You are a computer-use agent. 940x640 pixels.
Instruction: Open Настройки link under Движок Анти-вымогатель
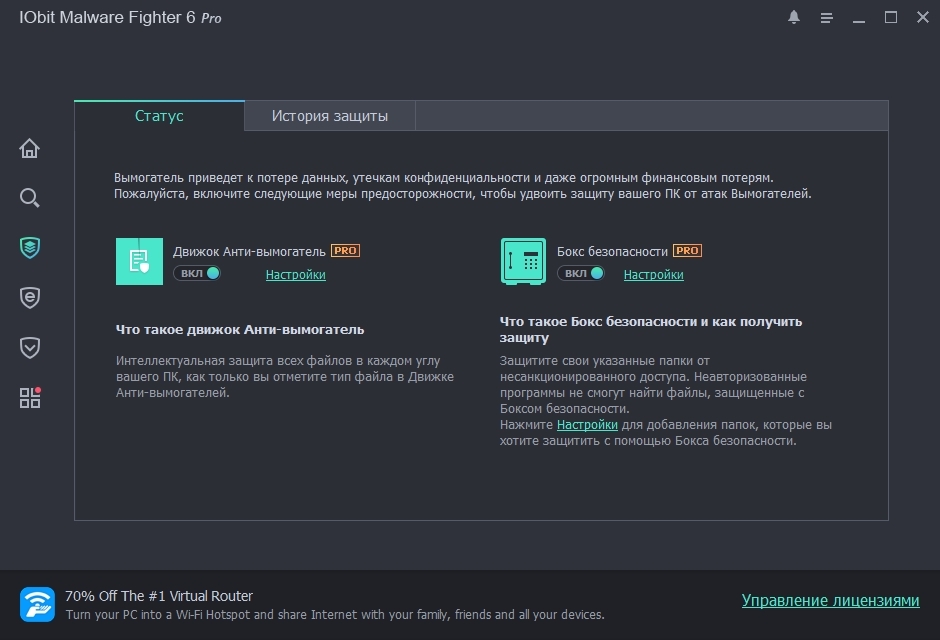[295, 275]
